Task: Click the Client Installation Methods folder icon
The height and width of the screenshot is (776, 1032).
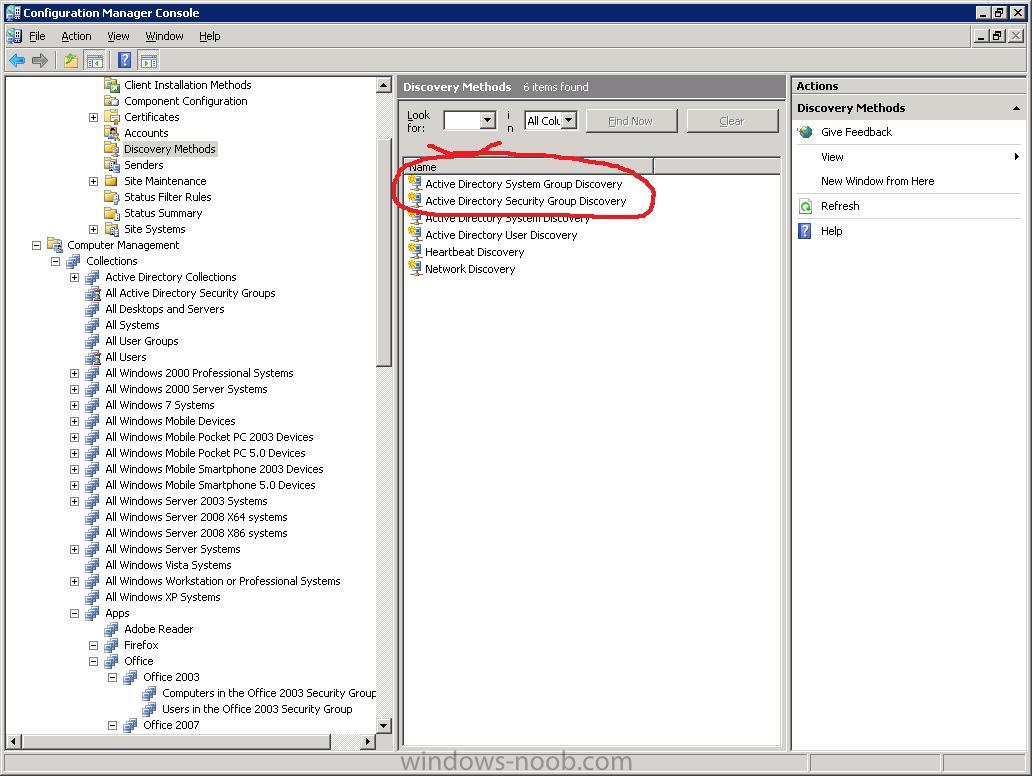Action: pyautogui.click(x=111, y=85)
